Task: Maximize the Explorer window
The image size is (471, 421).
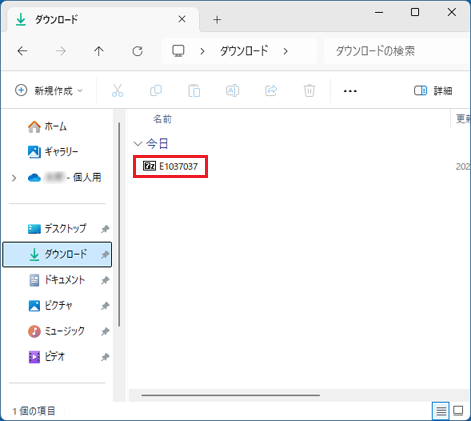Action: (415, 13)
